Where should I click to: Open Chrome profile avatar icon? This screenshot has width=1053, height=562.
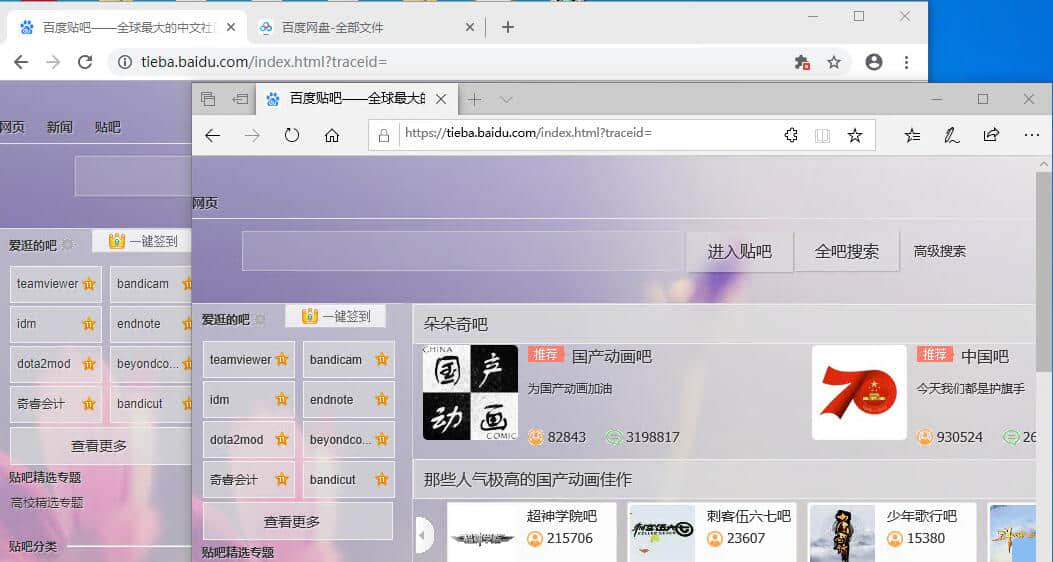tap(874, 62)
